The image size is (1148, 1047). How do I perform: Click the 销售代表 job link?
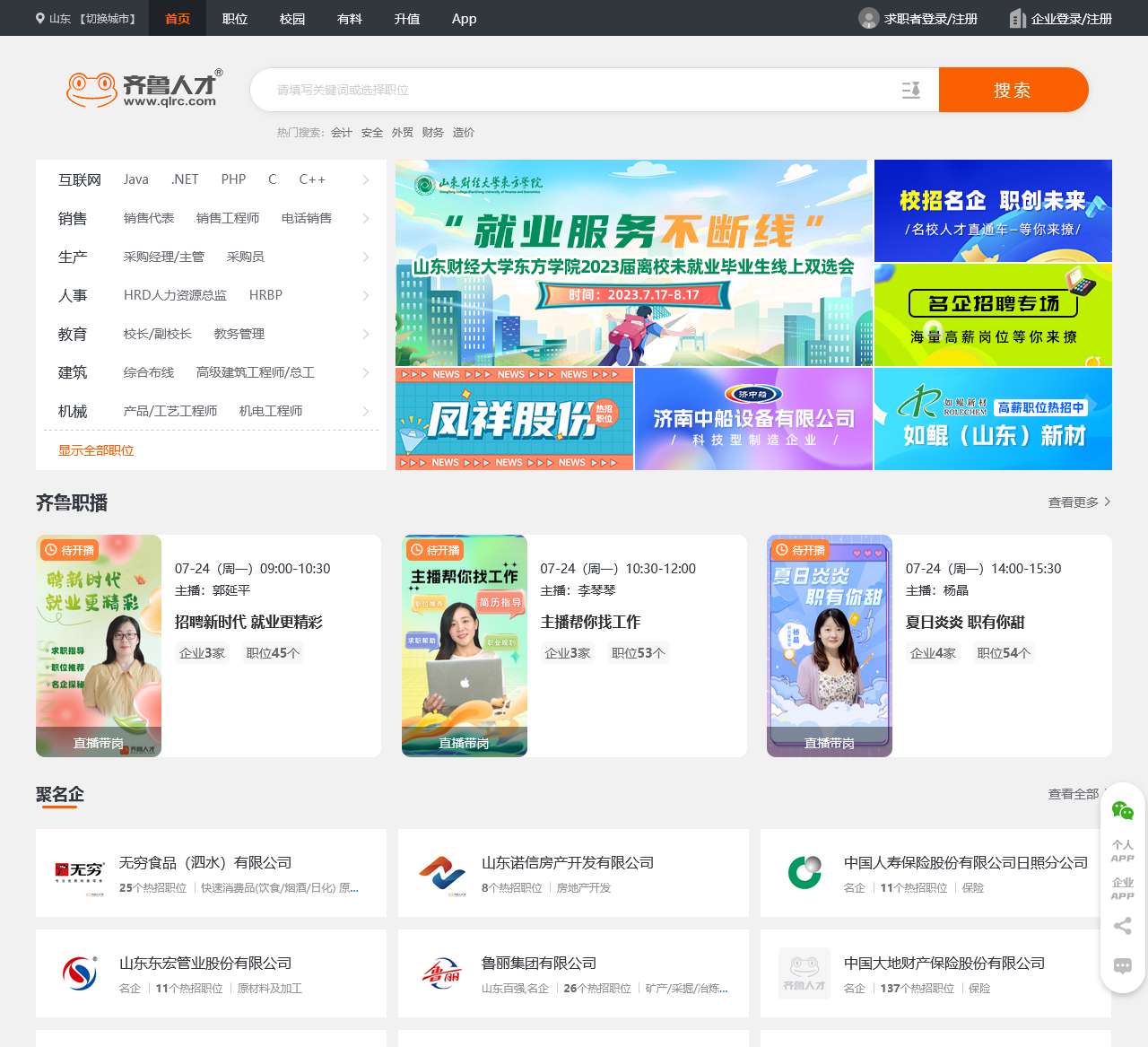[x=149, y=218]
